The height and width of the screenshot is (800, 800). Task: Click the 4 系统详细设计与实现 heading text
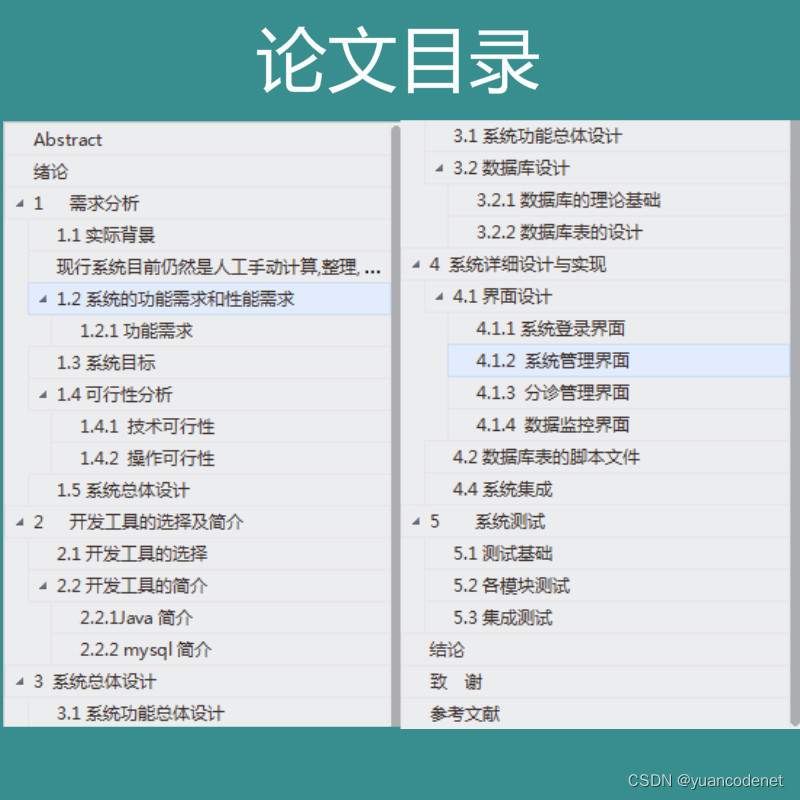click(x=517, y=264)
